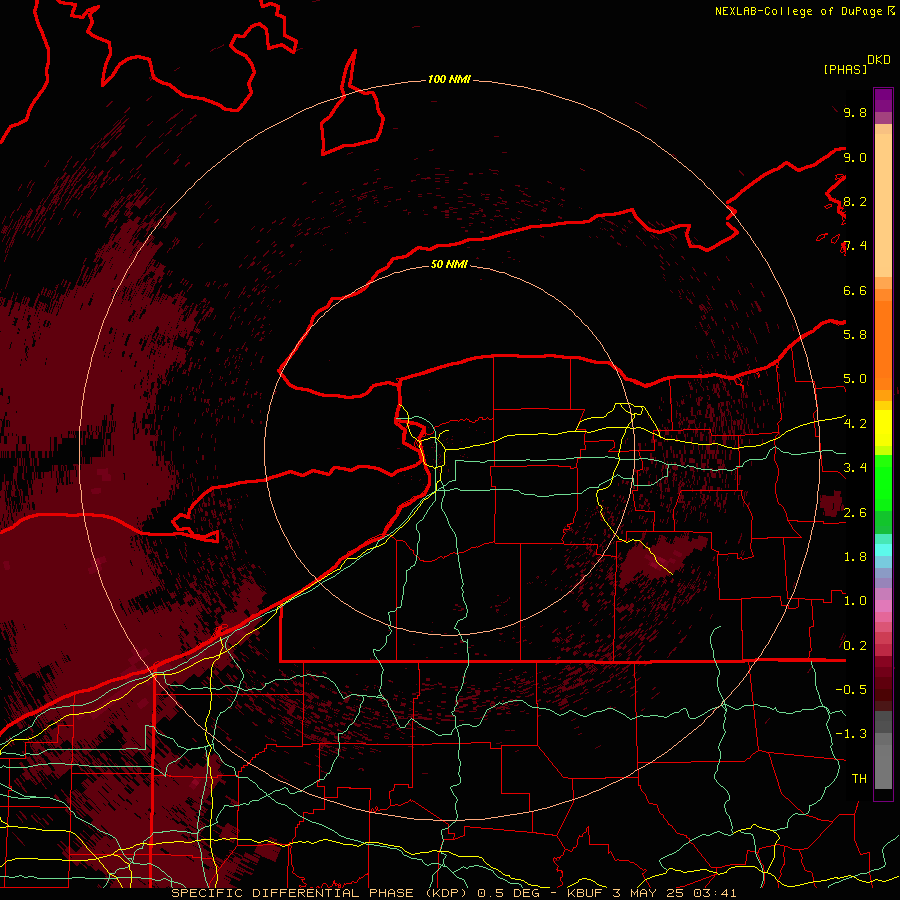Click the -1.3 color scale label

pos(851,734)
